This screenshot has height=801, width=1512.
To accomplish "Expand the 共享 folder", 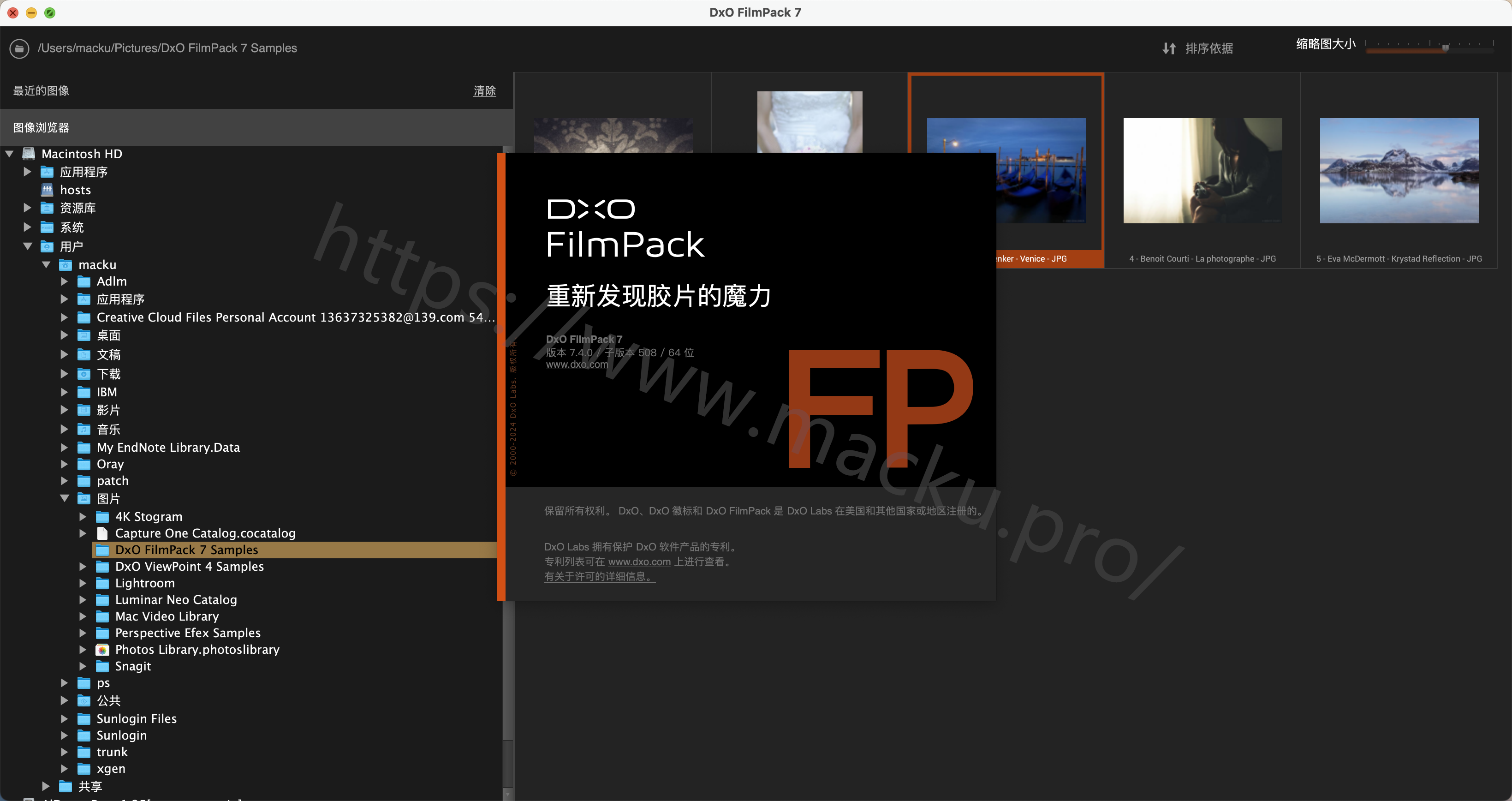I will pyautogui.click(x=47, y=786).
